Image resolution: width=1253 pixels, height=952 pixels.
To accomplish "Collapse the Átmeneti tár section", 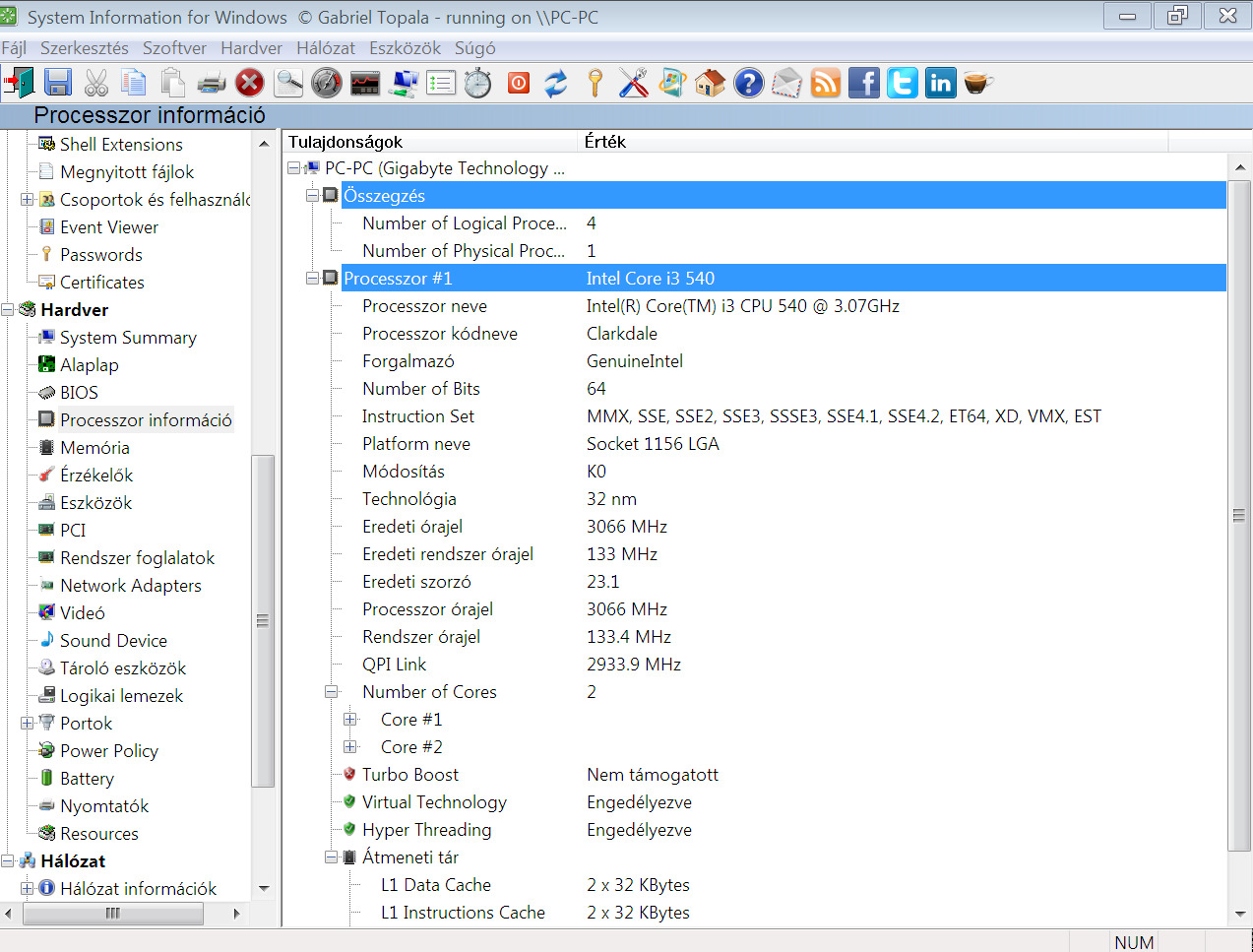I will 331,857.
